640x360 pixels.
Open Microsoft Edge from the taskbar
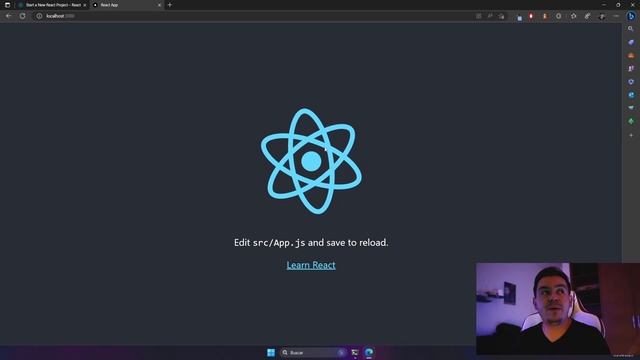pyautogui.click(x=369, y=352)
